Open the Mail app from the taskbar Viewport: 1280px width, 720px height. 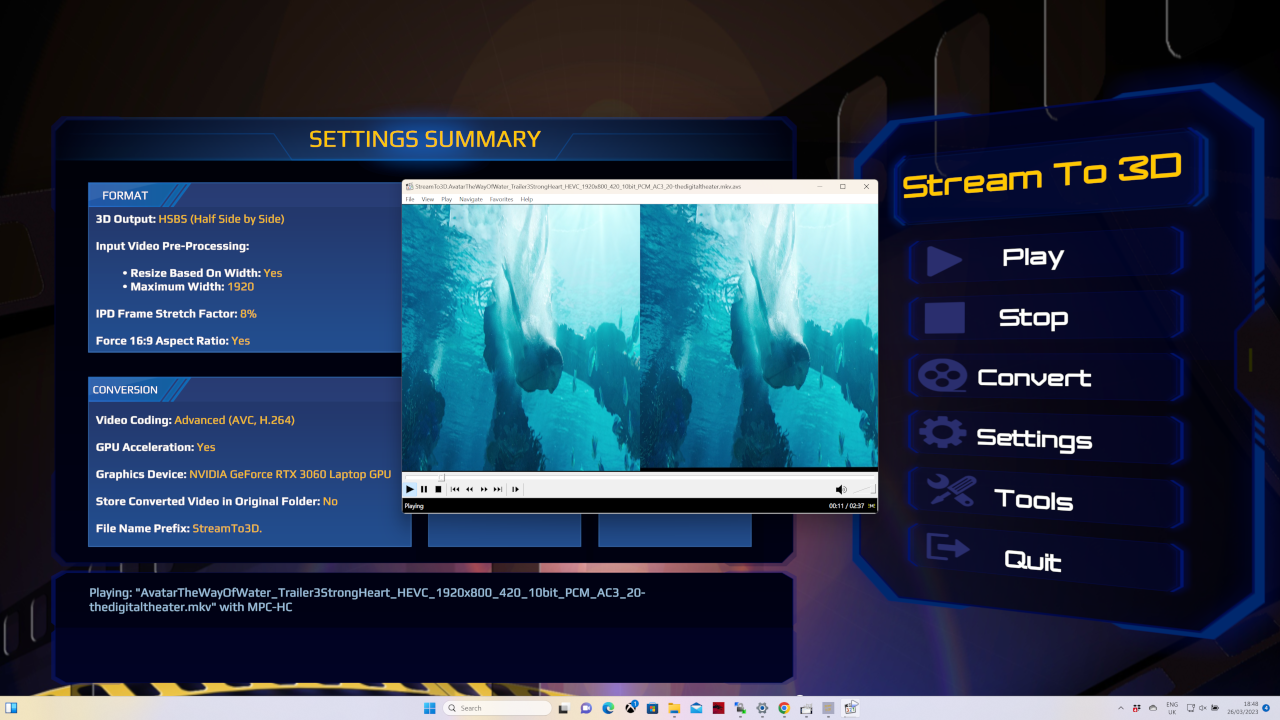coord(696,708)
